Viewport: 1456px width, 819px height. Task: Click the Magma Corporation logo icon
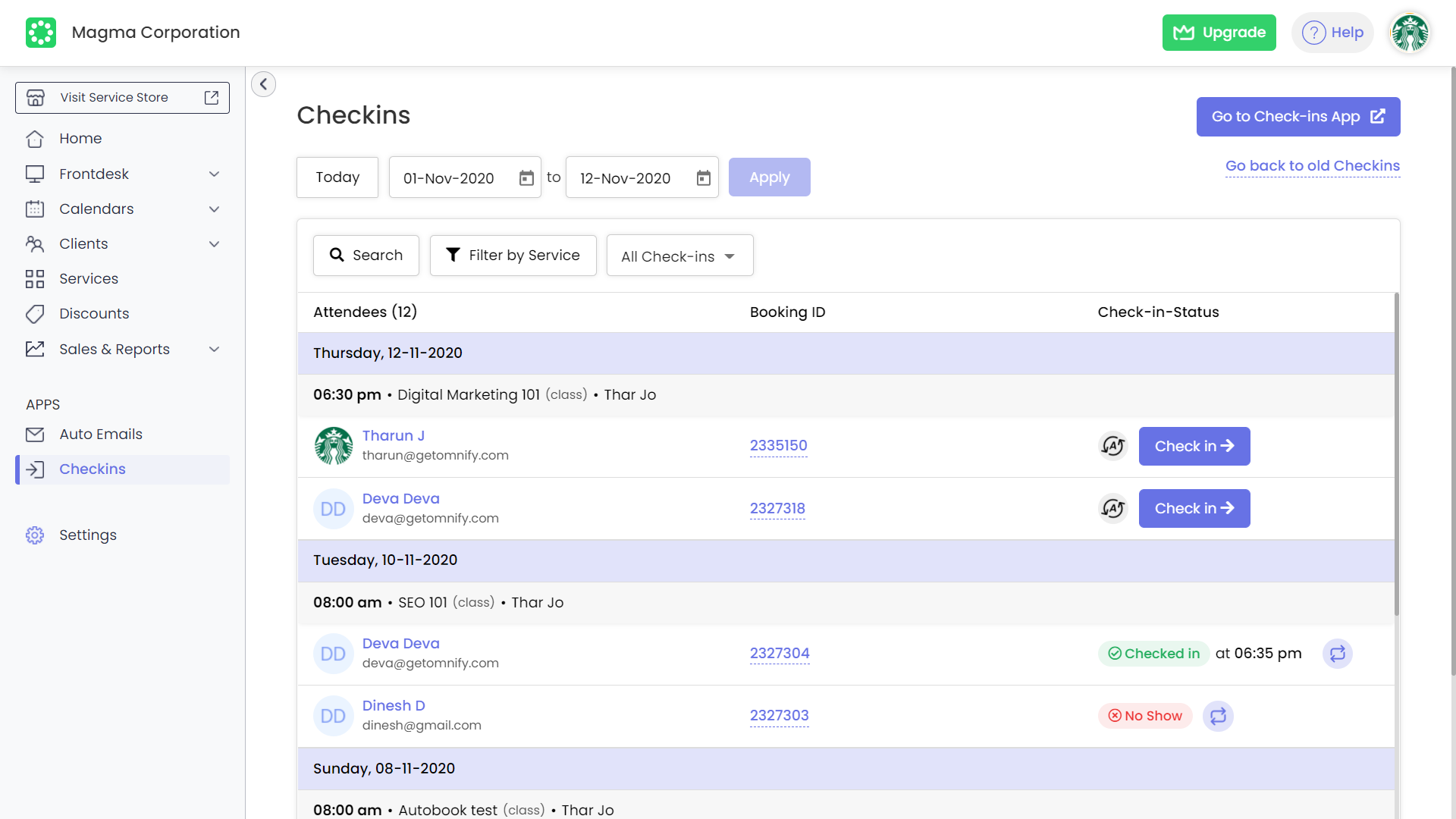click(41, 33)
